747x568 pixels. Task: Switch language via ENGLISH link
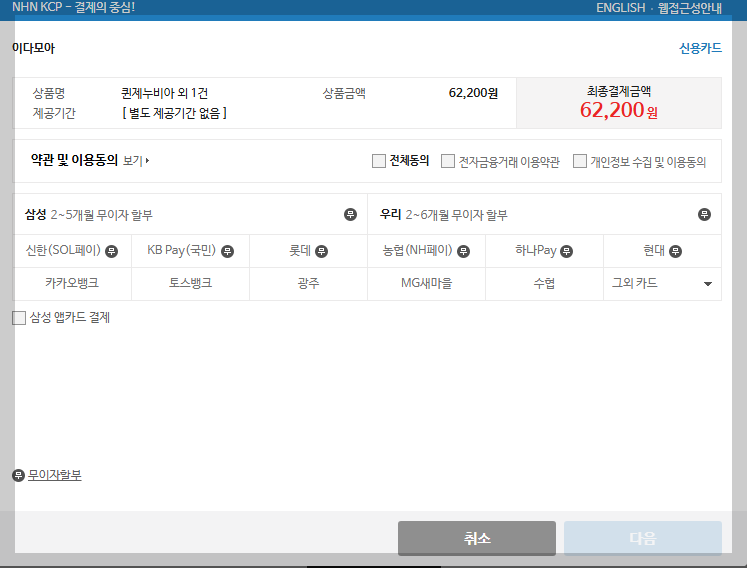pyautogui.click(x=620, y=8)
